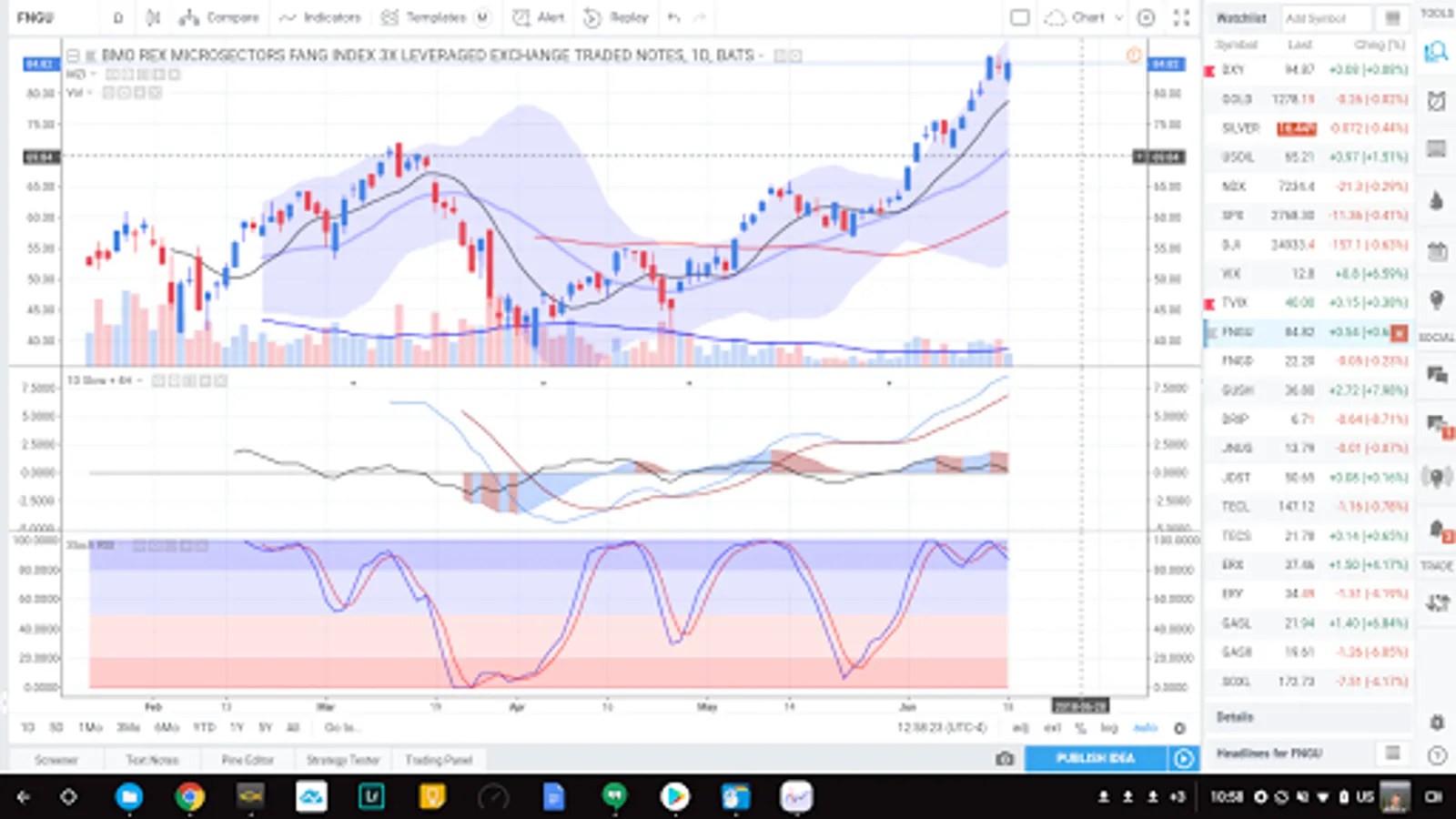Toggle fullscreen chart mode

tap(1181, 17)
